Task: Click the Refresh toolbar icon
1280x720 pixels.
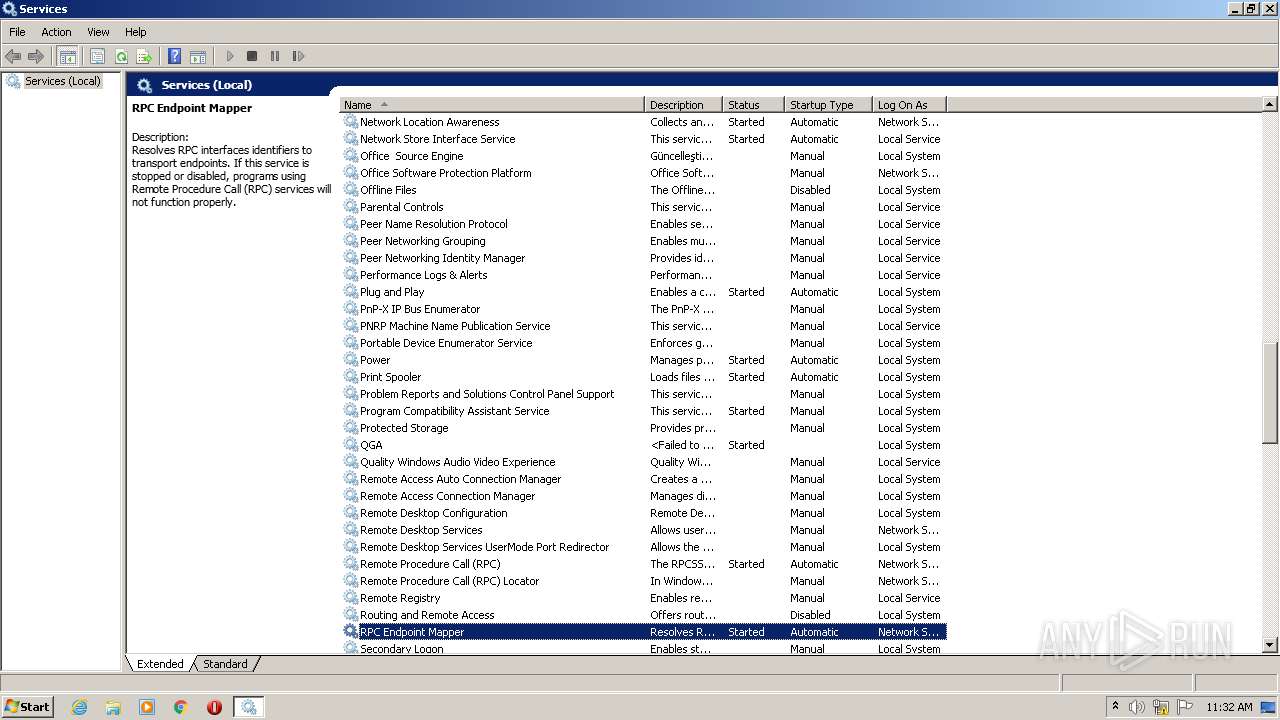Action: click(121, 57)
